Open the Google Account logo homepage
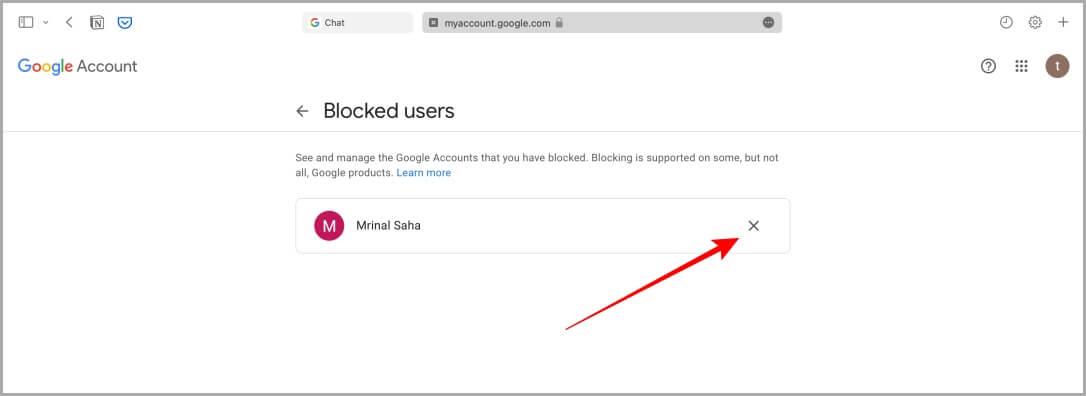This screenshot has width=1086, height=396. coord(78,66)
